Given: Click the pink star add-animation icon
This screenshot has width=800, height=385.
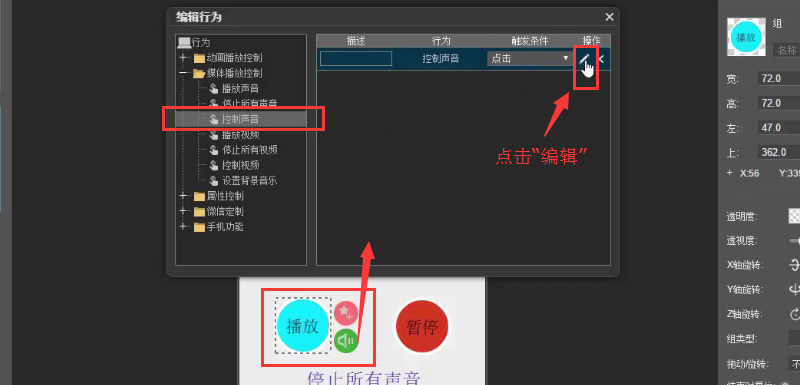Looking at the screenshot, I should [346, 313].
